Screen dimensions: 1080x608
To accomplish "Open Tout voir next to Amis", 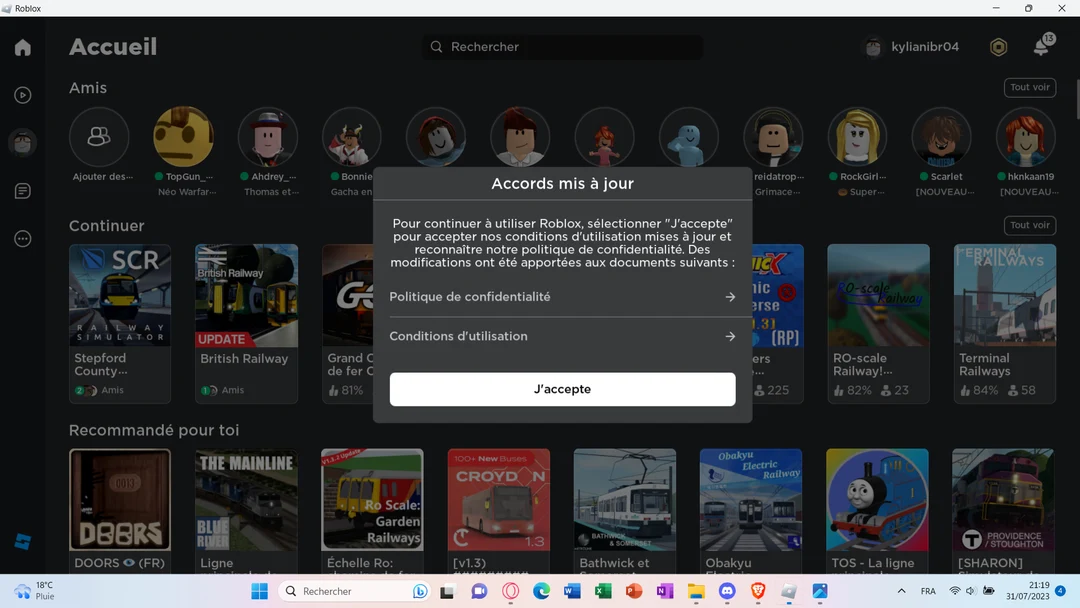I will tap(1029, 87).
